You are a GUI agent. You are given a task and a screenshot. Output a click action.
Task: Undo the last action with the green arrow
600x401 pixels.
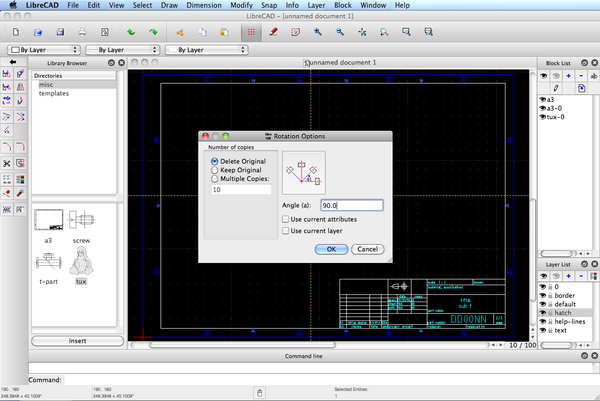pyautogui.click(x=131, y=32)
